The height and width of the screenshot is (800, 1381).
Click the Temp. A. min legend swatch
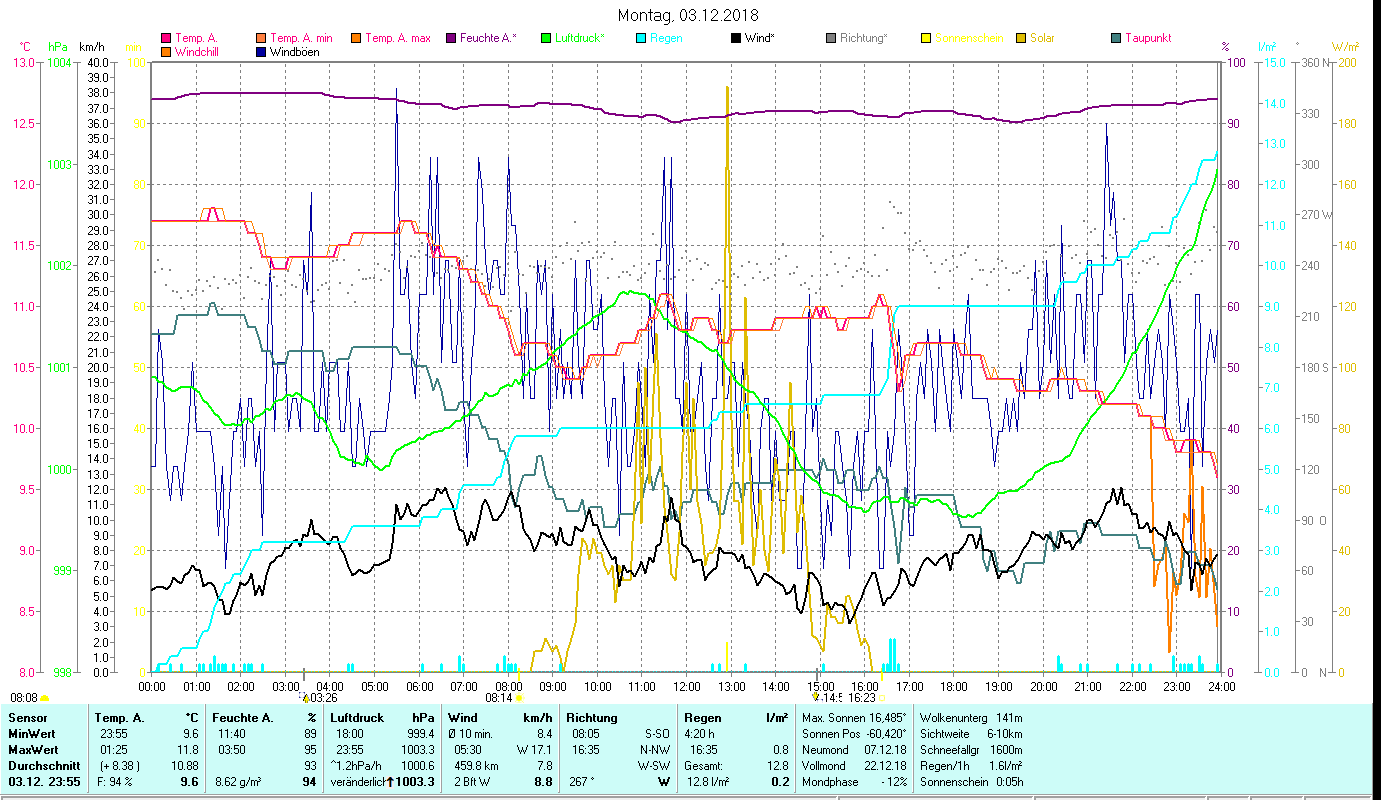coord(262,39)
